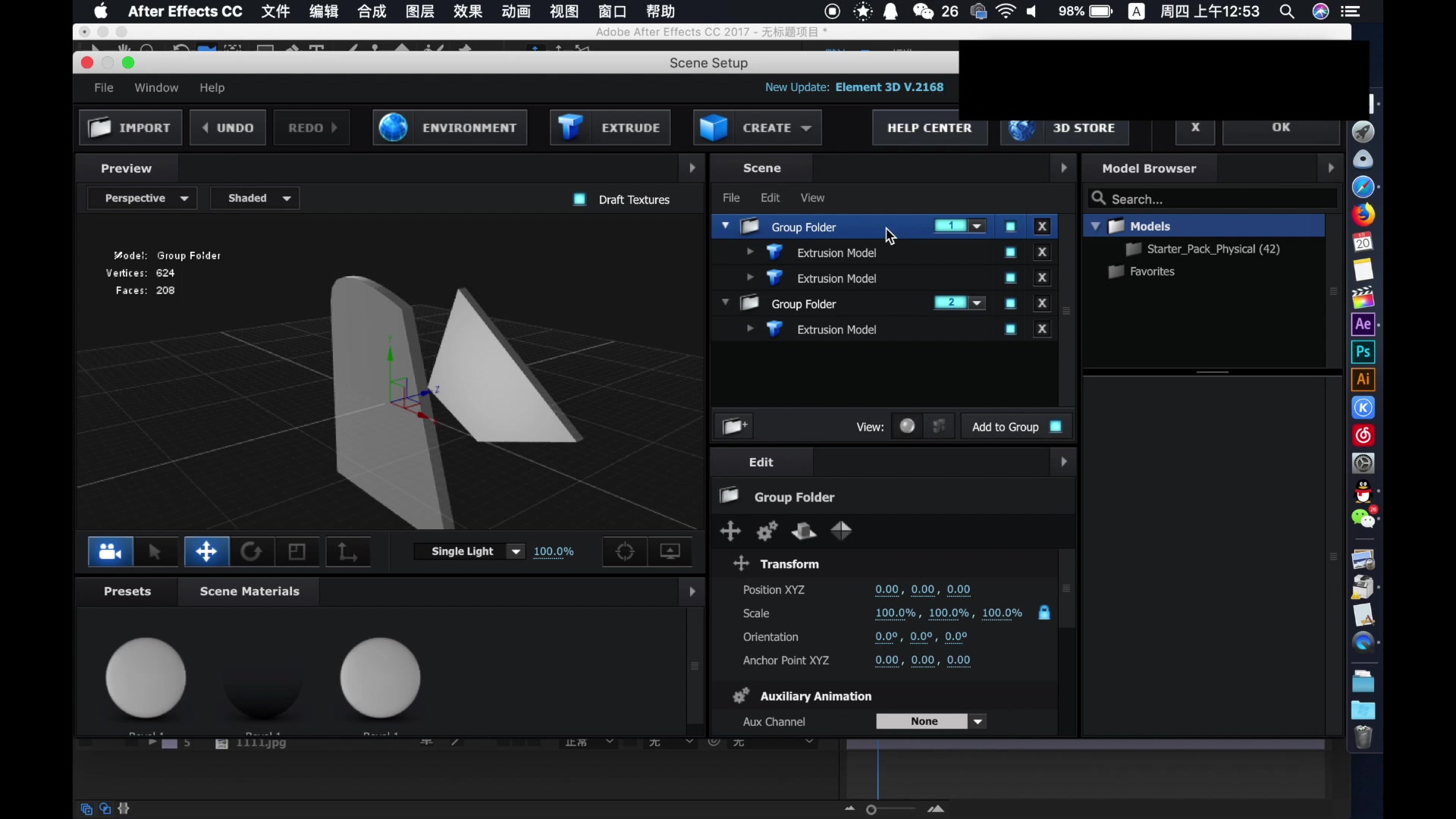This screenshot has width=1456, height=819.
Task: Collapse the second Group Folder
Action: 725,302
